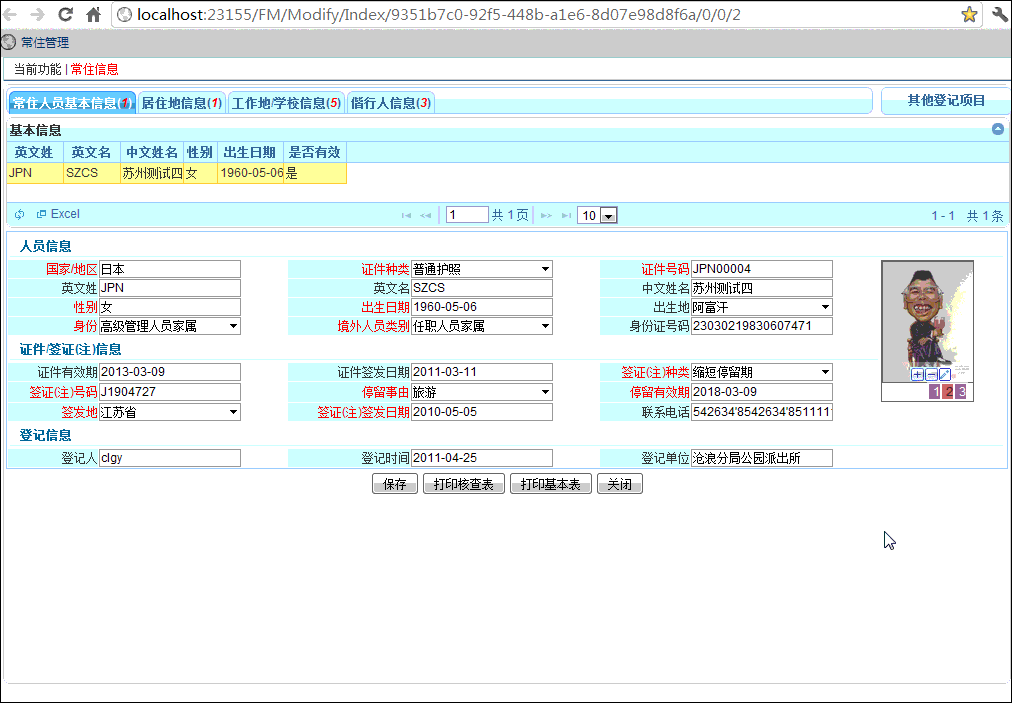Show photo number 2

(x=947, y=392)
